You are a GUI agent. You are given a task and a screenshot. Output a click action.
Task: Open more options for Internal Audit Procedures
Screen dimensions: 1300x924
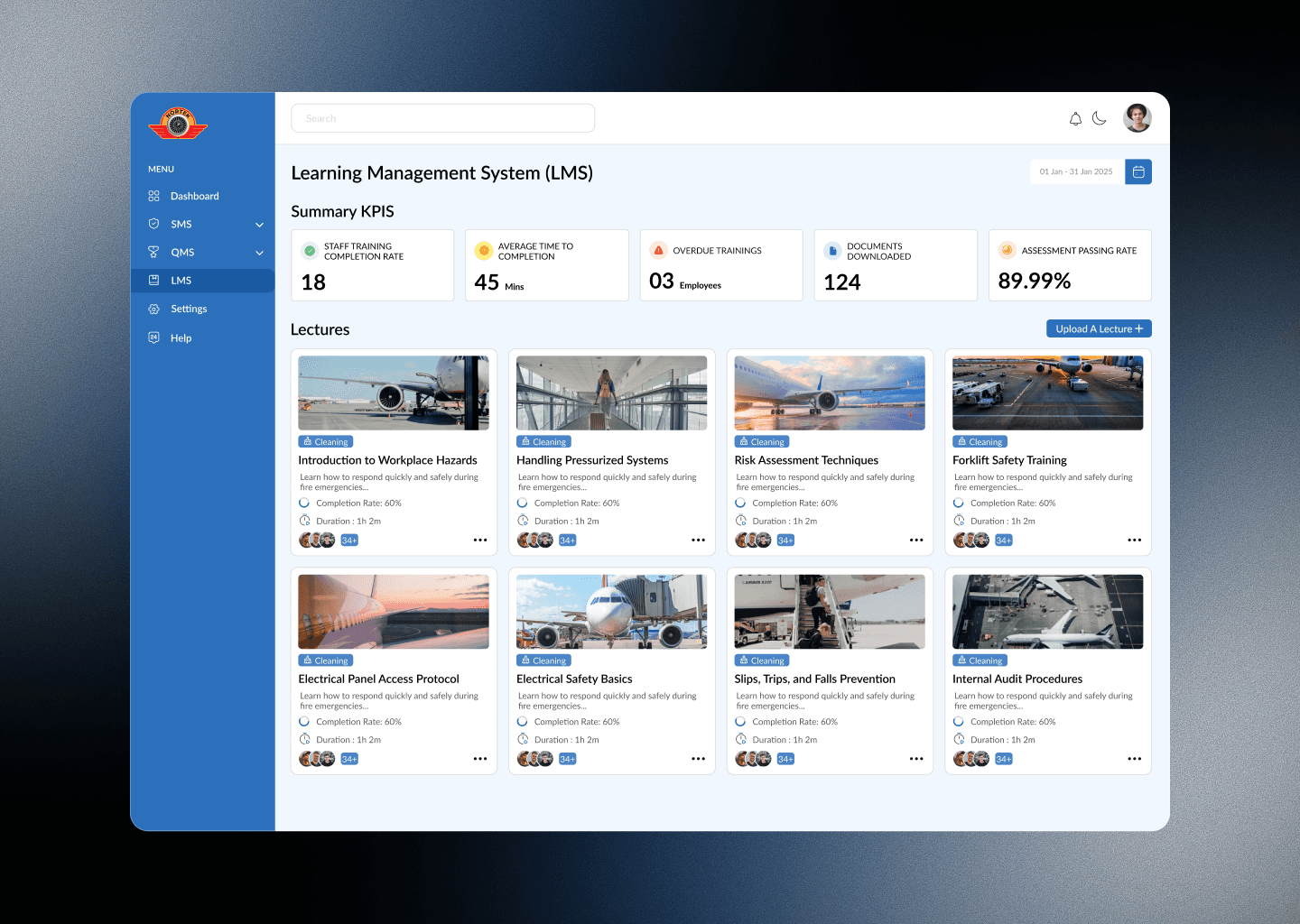click(x=1135, y=759)
